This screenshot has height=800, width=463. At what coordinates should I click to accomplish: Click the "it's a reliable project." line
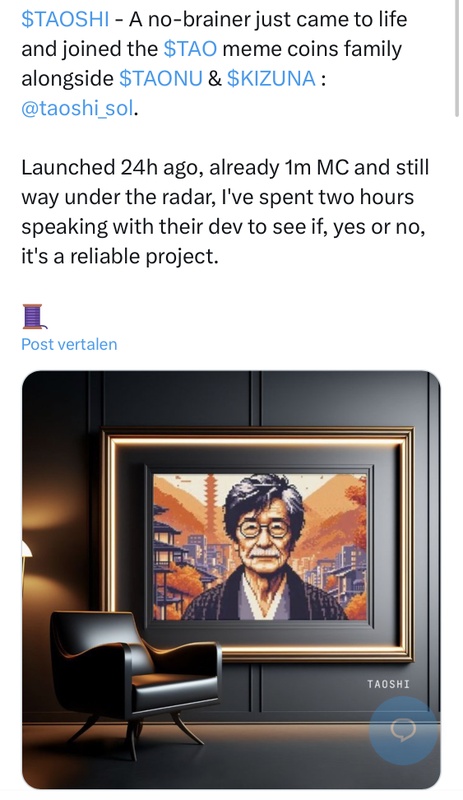click(x=120, y=256)
